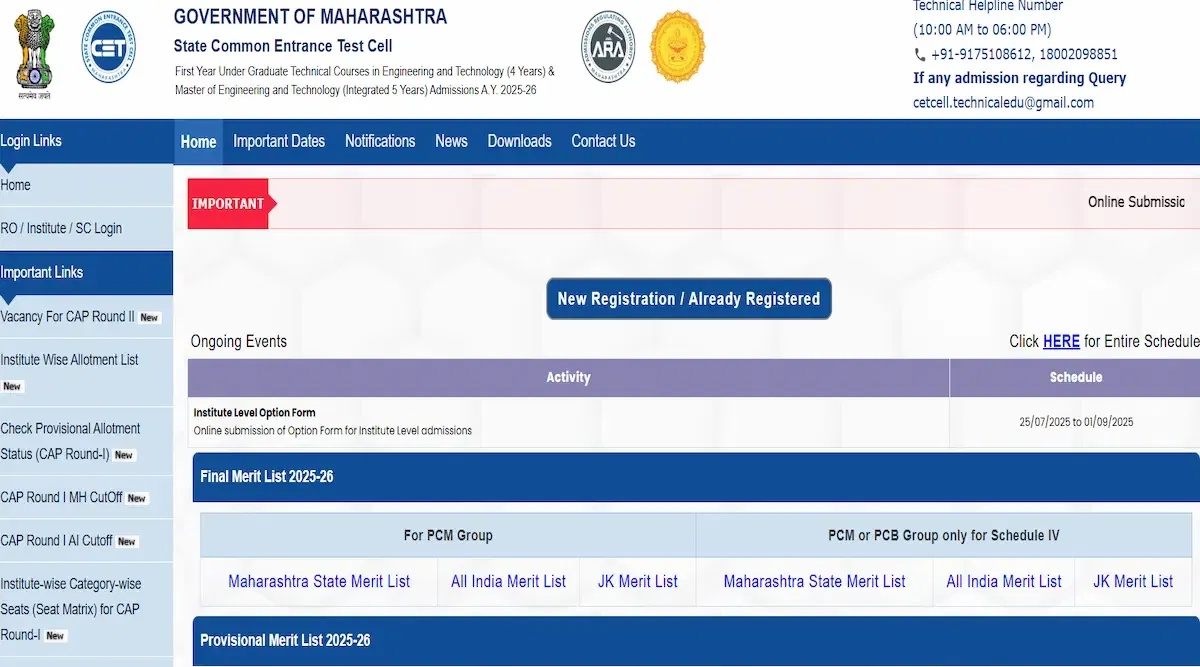
Task: Open the Home tab in top navigation bar
Action: 198,142
